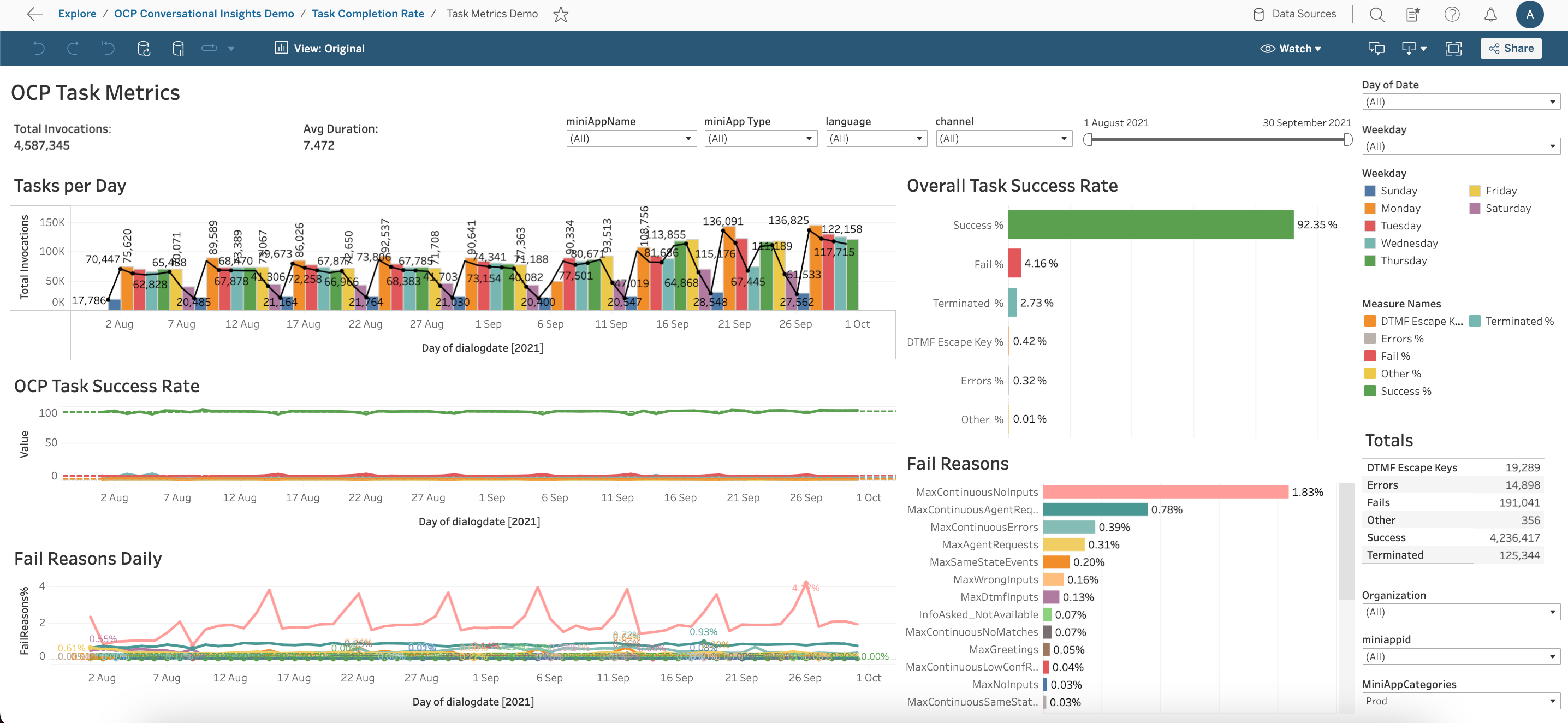The width and height of the screenshot is (1568, 723).
Task: Expand the MiniAppCategories Prod dropdown
Action: point(1460,701)
